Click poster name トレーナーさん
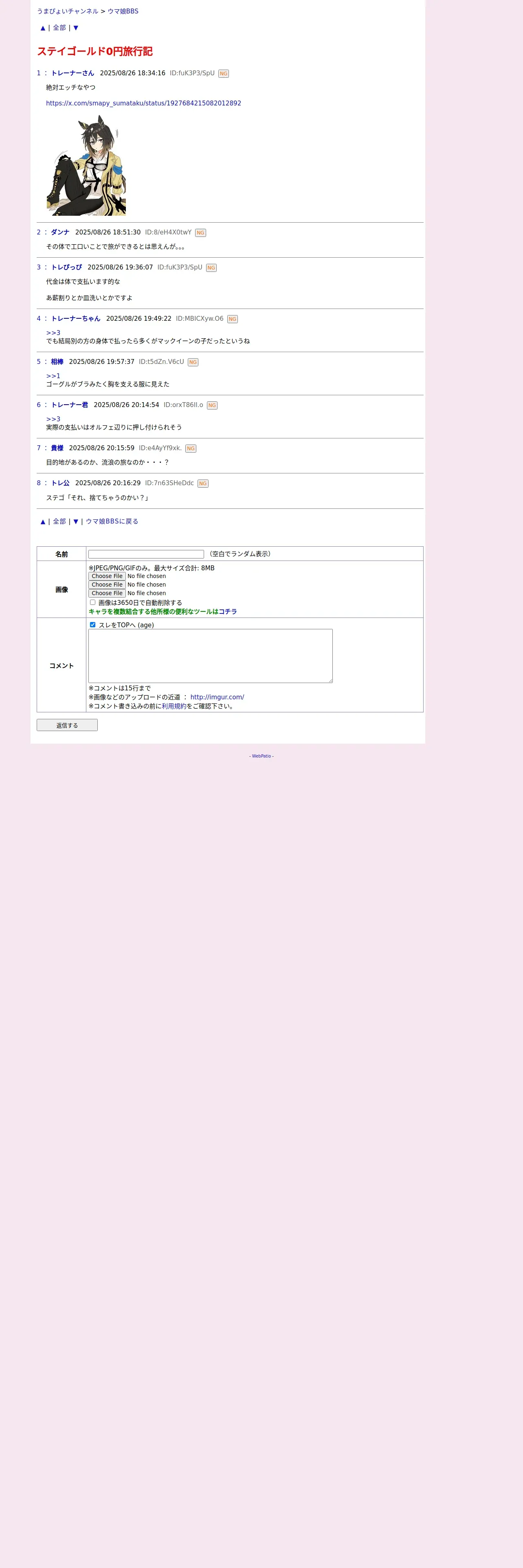This screenshot has width=523, height=1568. (x=73, y=74)
